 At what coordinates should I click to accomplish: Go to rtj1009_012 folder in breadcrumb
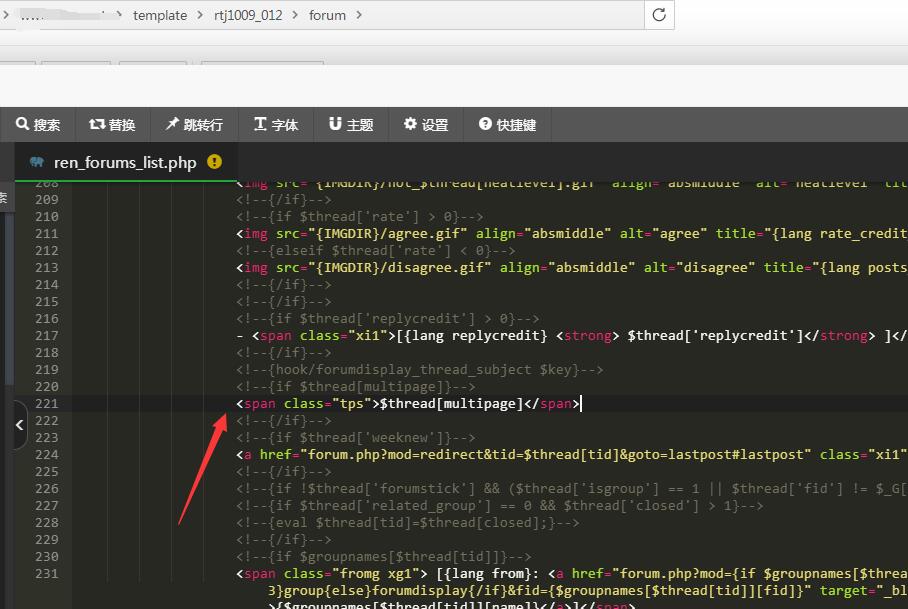[247, 15]
